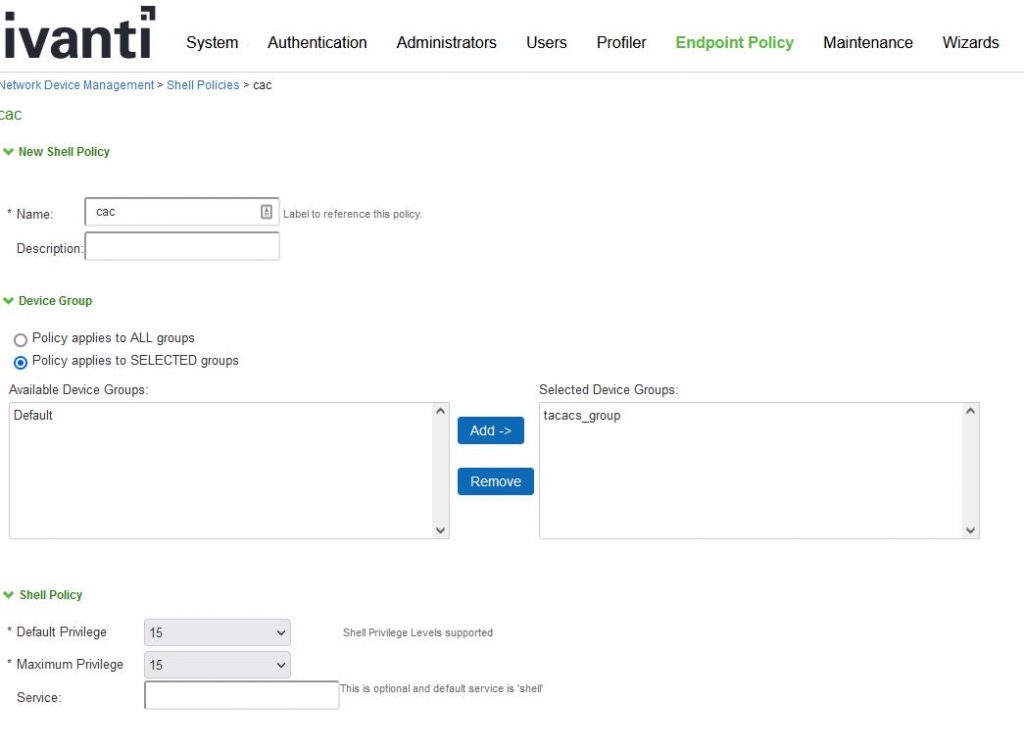Collapse the Shell Policy section
1024x755 pixels.
[9, 594]
